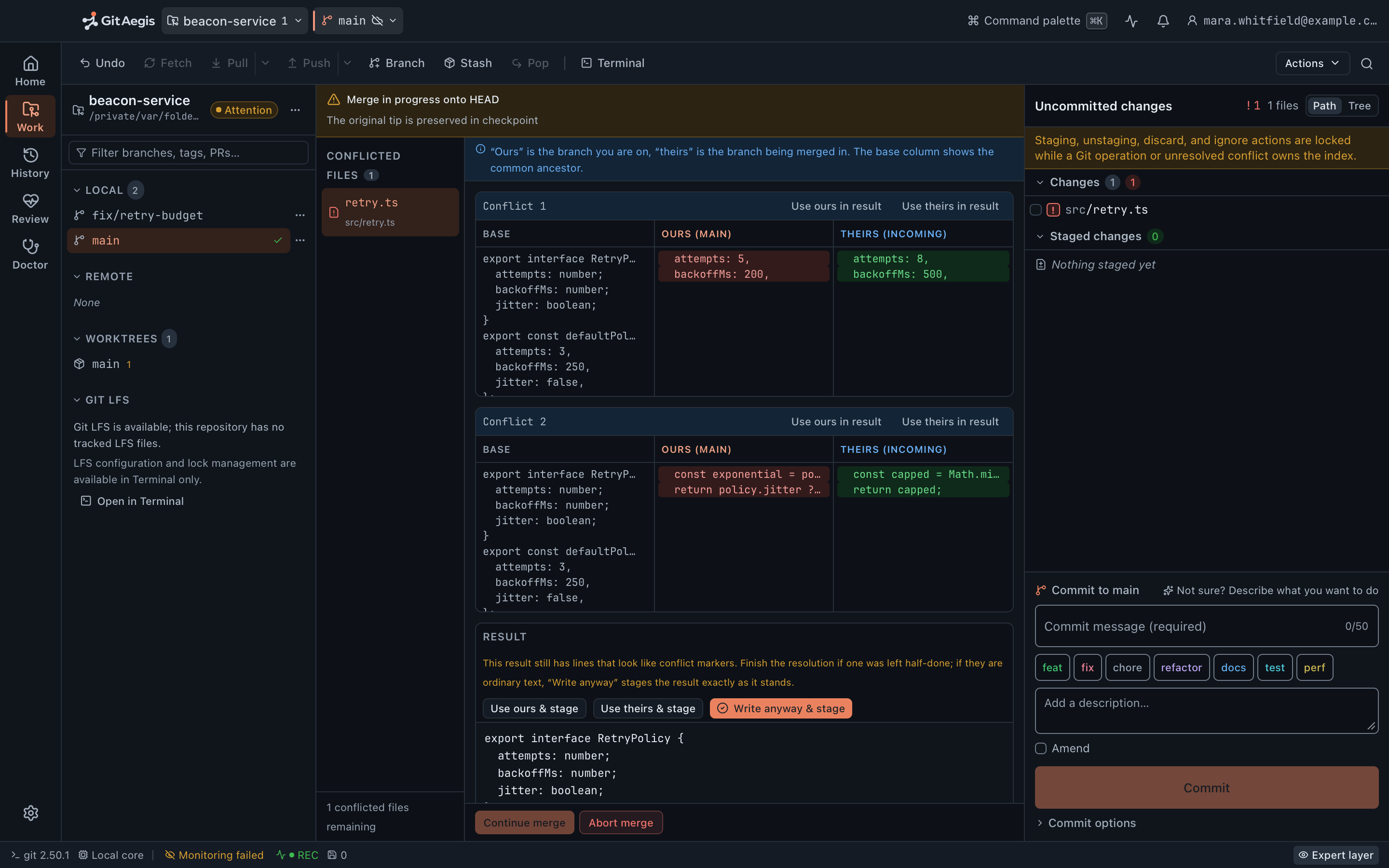Open the beacon-service repository dropdown

coord(234,21)
